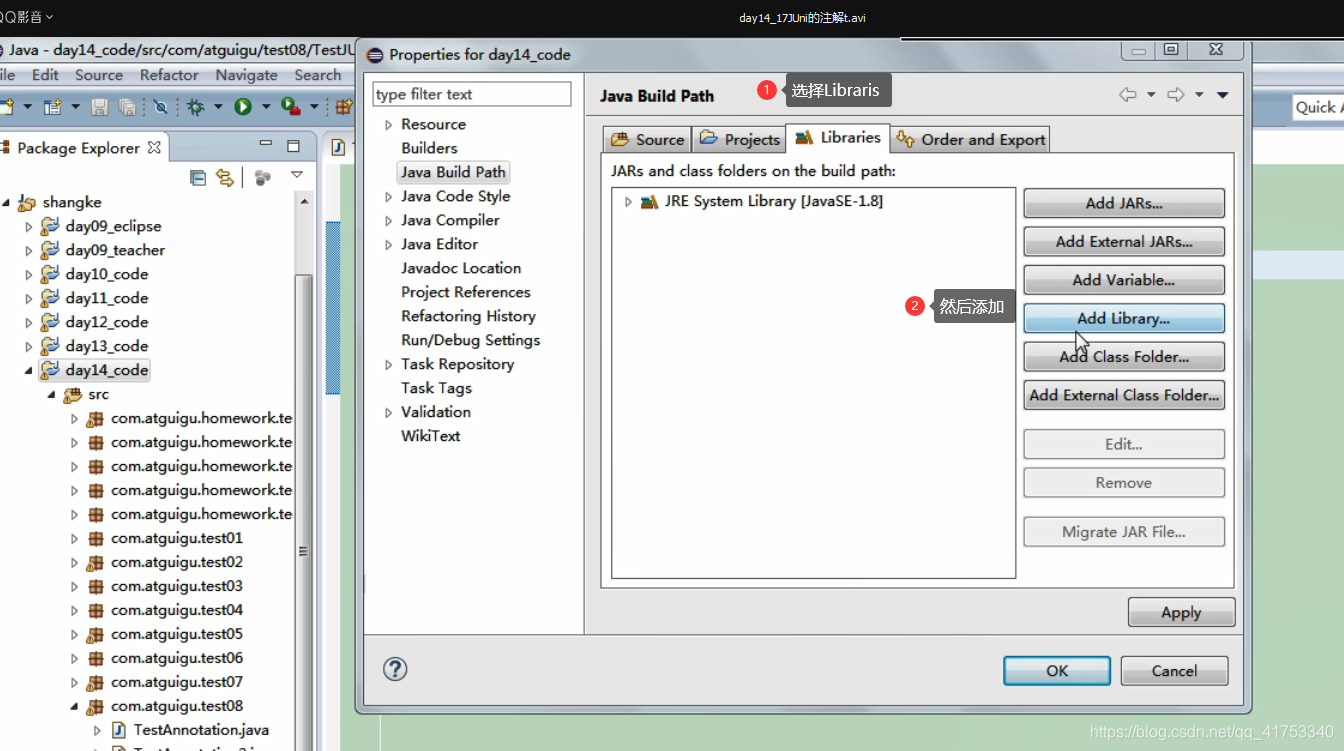Click the type filter text field

[x=471, y=94]
